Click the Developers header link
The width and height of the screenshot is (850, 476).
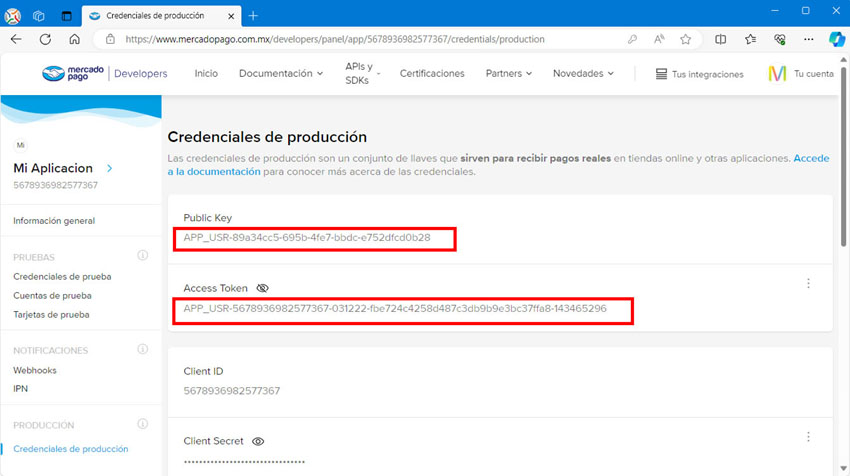coord(140,73)
